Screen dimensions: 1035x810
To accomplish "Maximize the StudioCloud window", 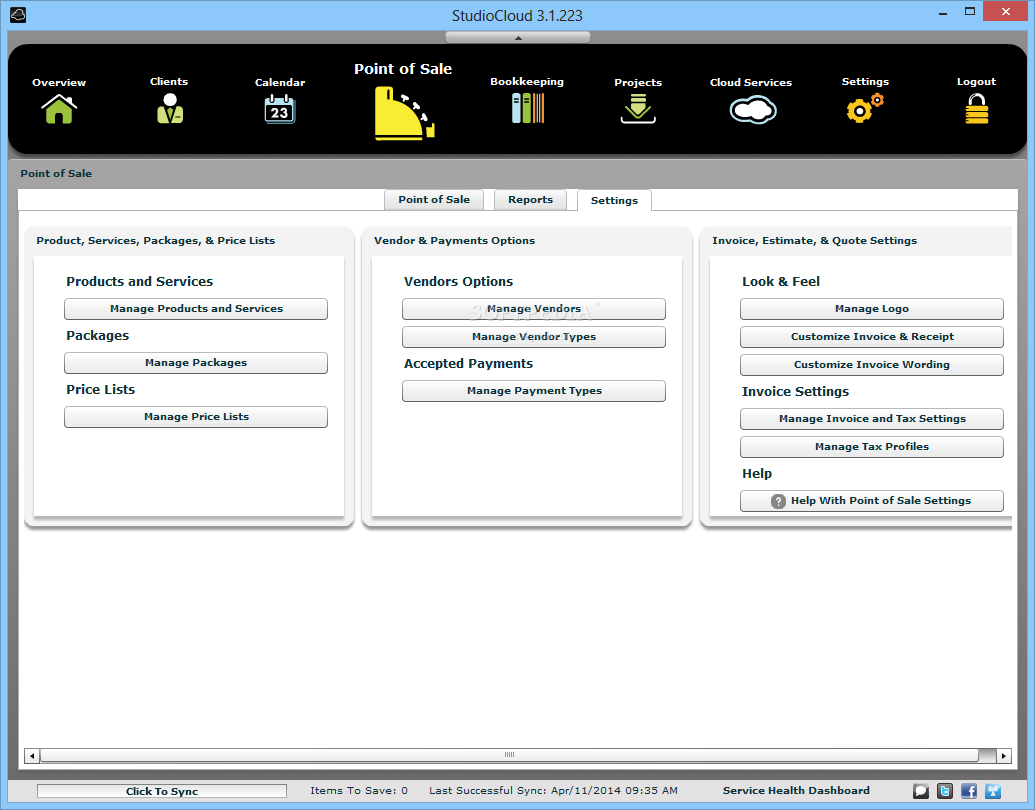I will [x=970, y=11].
